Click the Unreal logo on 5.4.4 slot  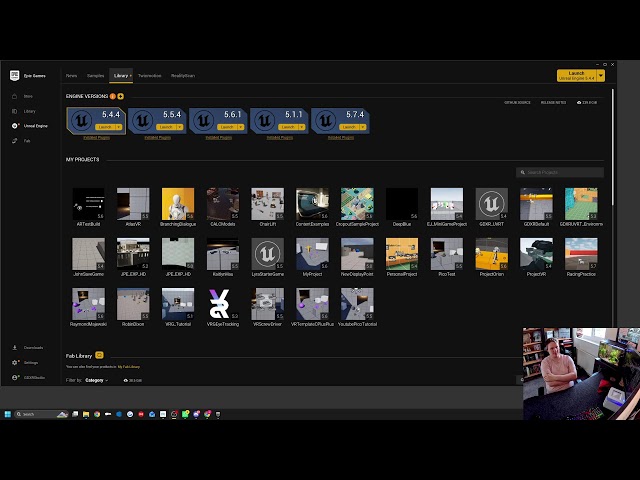coord(82,120)
